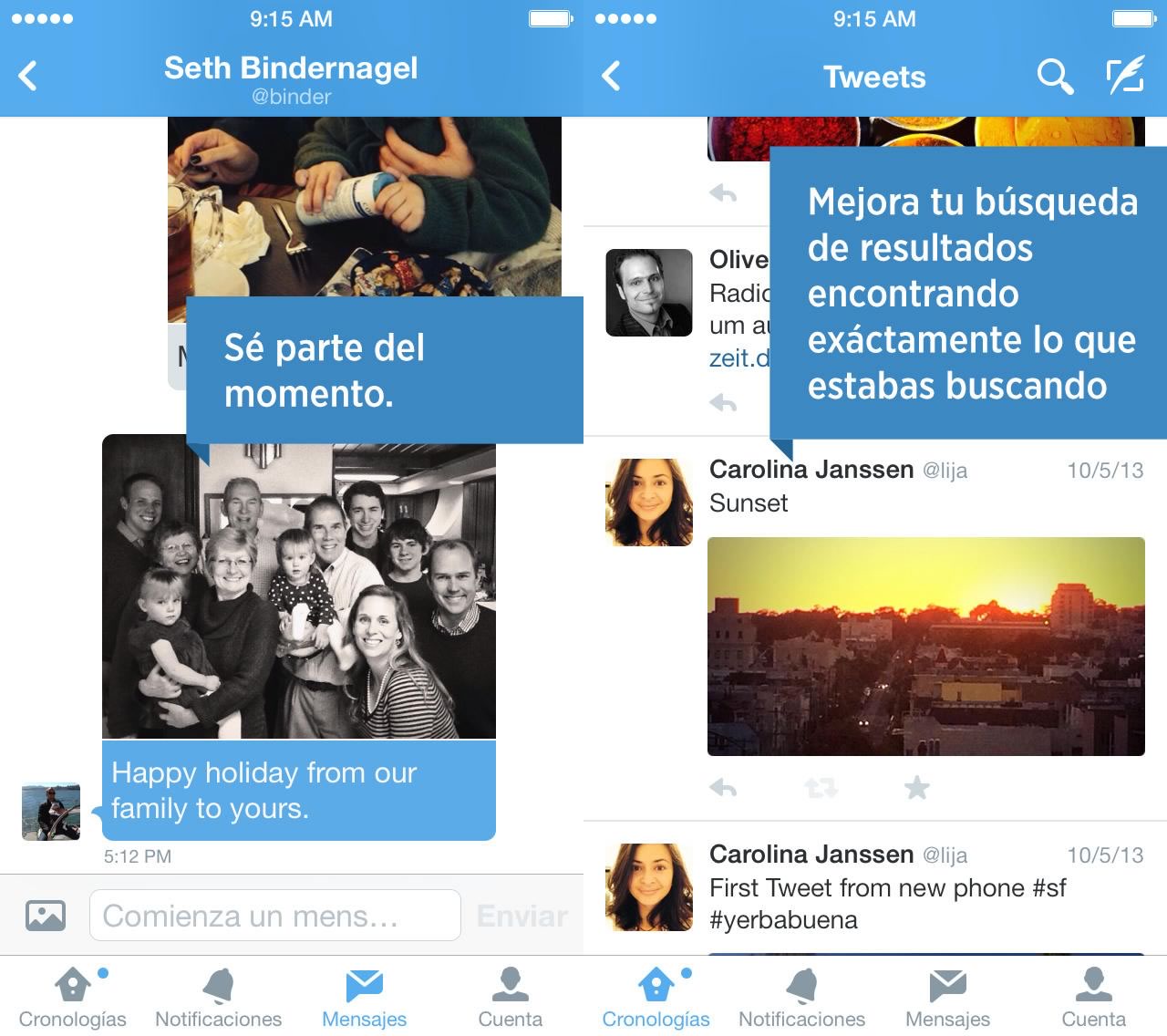Open the zeit.d link in Oliver's tweet
1167x1036 pixels.
coord(739,358)
